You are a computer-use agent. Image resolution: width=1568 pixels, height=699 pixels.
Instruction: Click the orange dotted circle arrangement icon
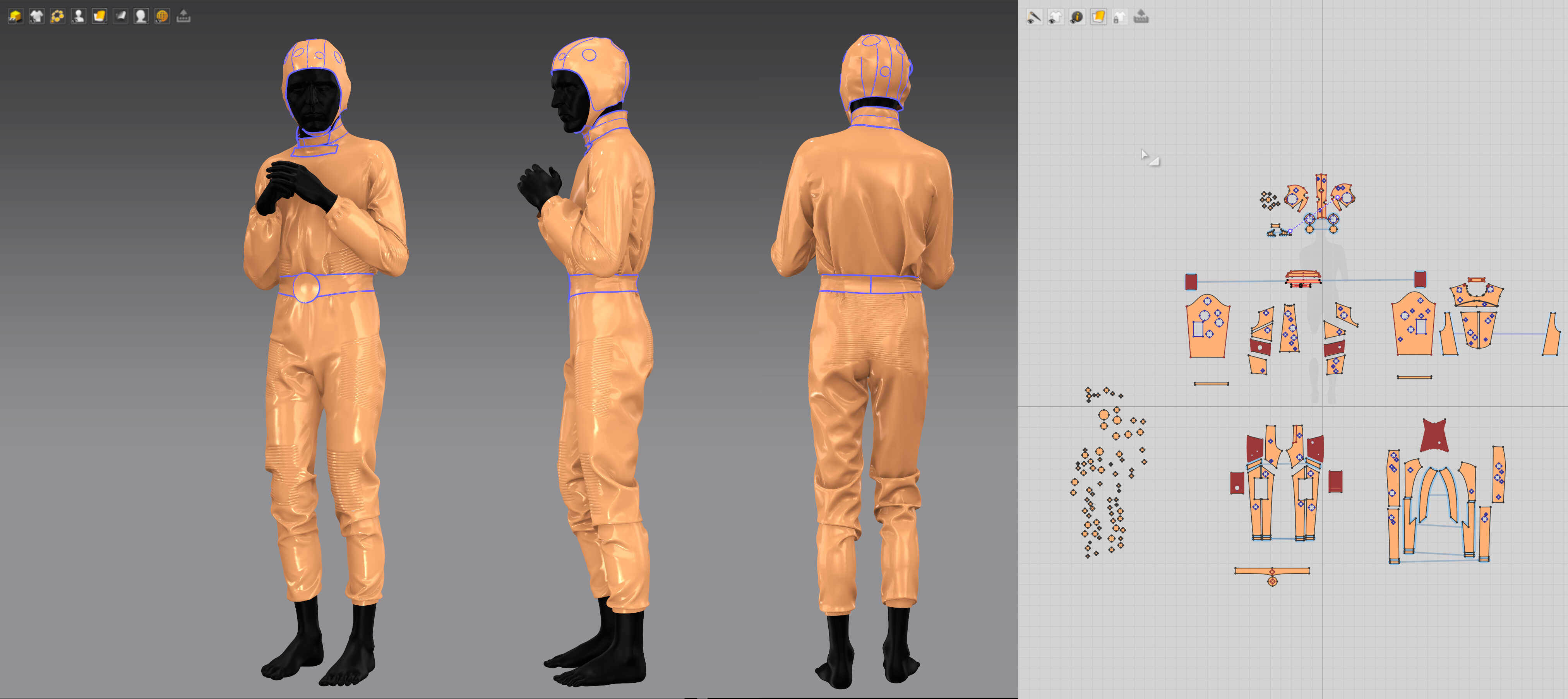pyautogui.click(x=57, y=16)
